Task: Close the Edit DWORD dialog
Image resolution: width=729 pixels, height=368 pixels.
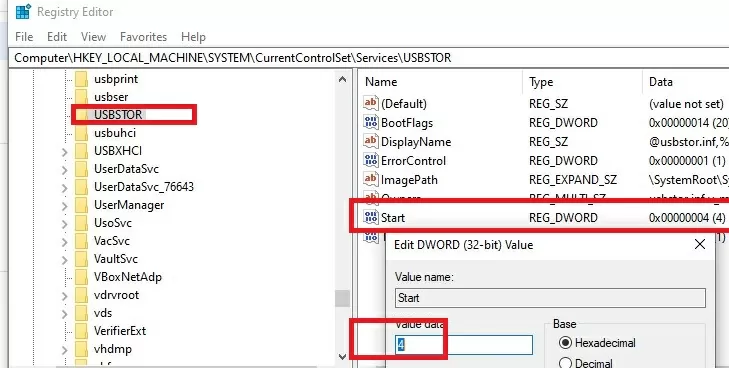Action: 700,244
